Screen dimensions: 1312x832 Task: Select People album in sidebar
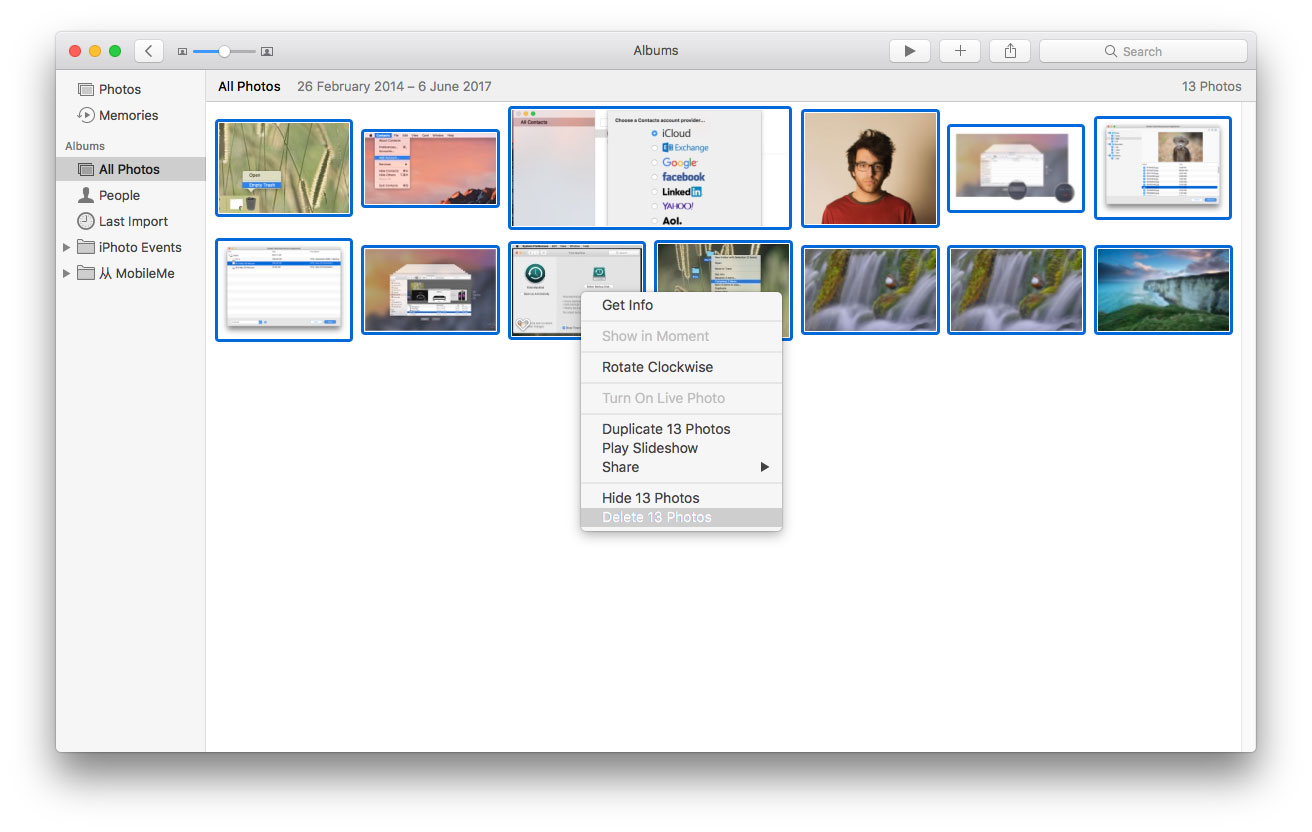(119, 195)
